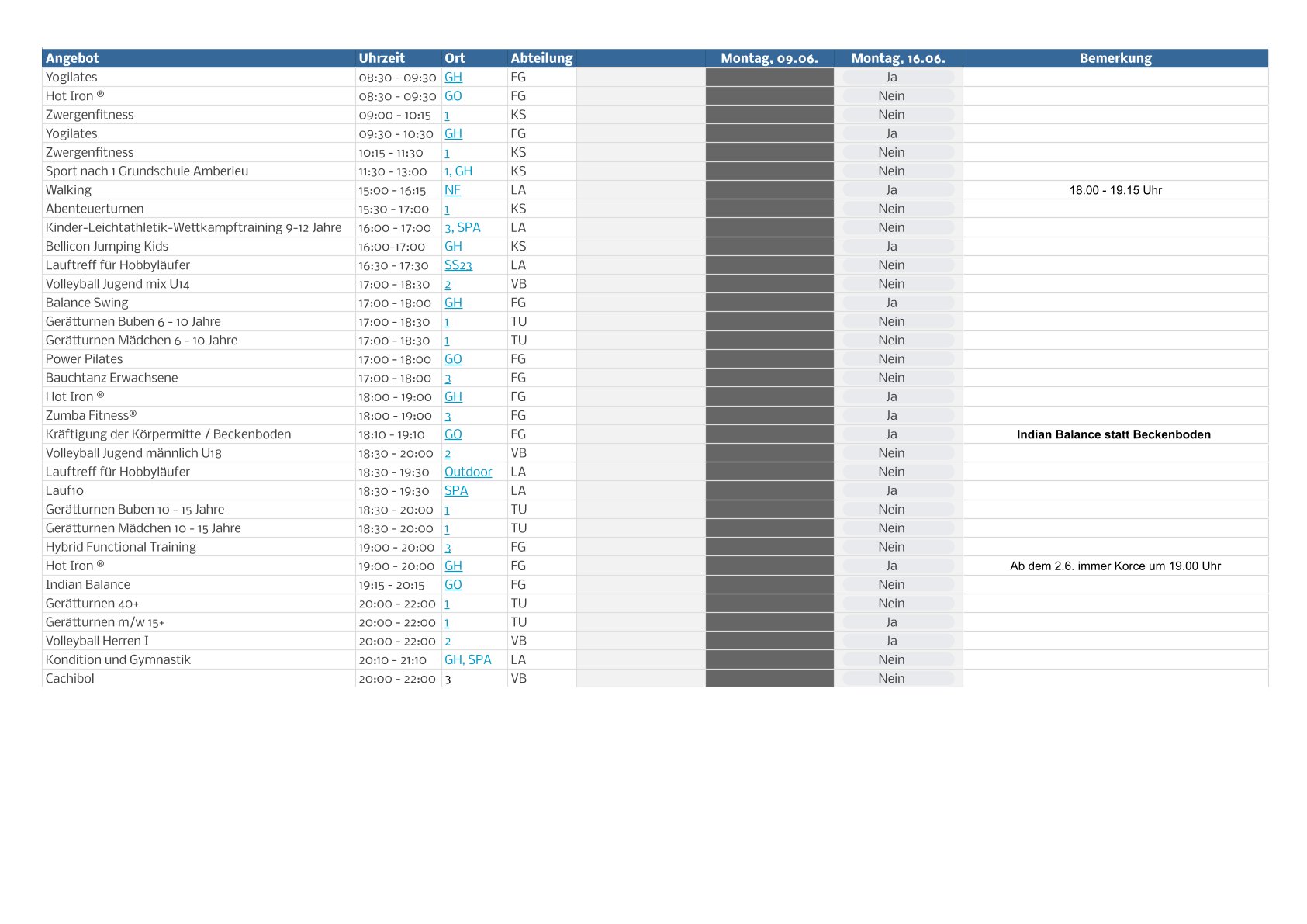Open the GO link for Kräftigung der Körpermitte
This screenshot has width=1307, height=924.
(453, 434)
